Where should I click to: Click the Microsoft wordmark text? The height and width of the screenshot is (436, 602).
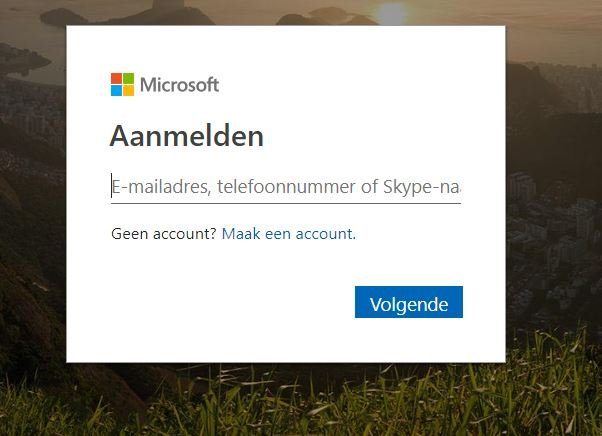(180, 84)
